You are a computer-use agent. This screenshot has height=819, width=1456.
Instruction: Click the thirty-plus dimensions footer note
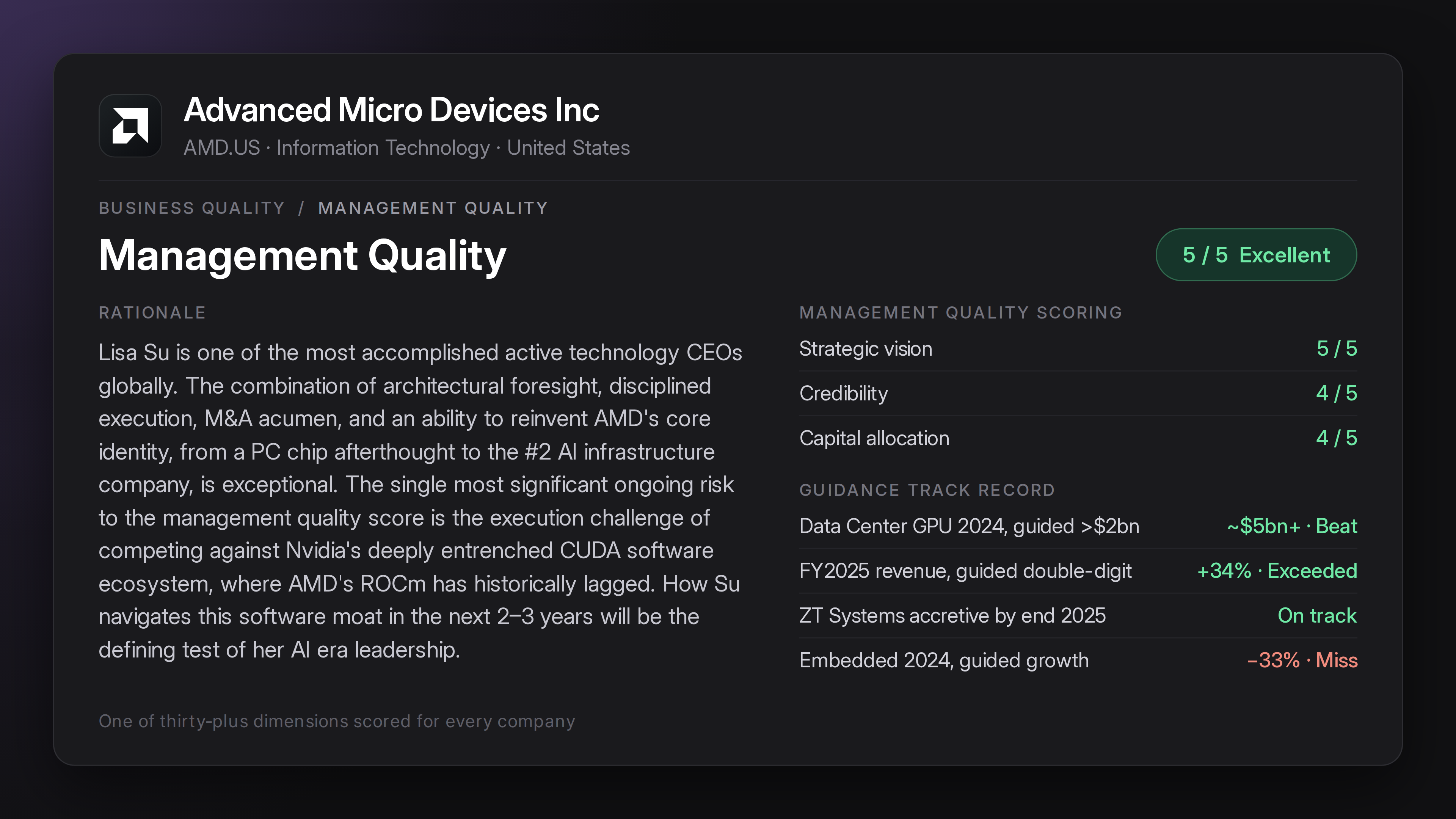[x=337, y=721]
